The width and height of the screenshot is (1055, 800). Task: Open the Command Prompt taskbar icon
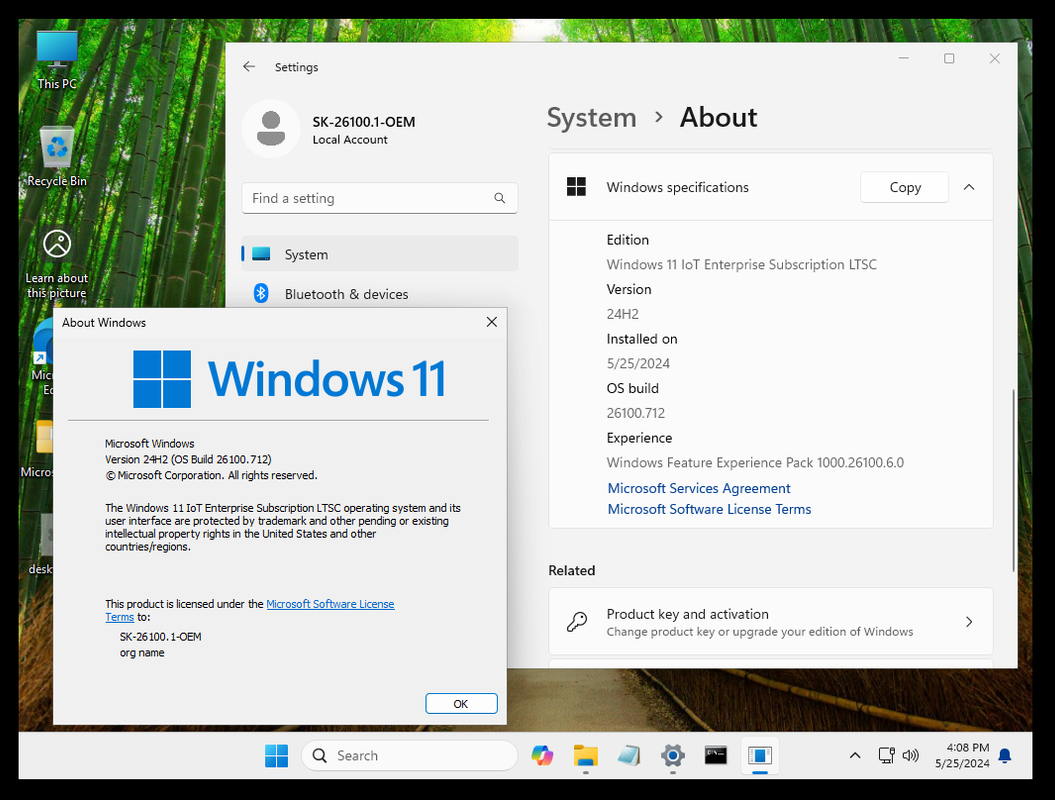point(715,756)
